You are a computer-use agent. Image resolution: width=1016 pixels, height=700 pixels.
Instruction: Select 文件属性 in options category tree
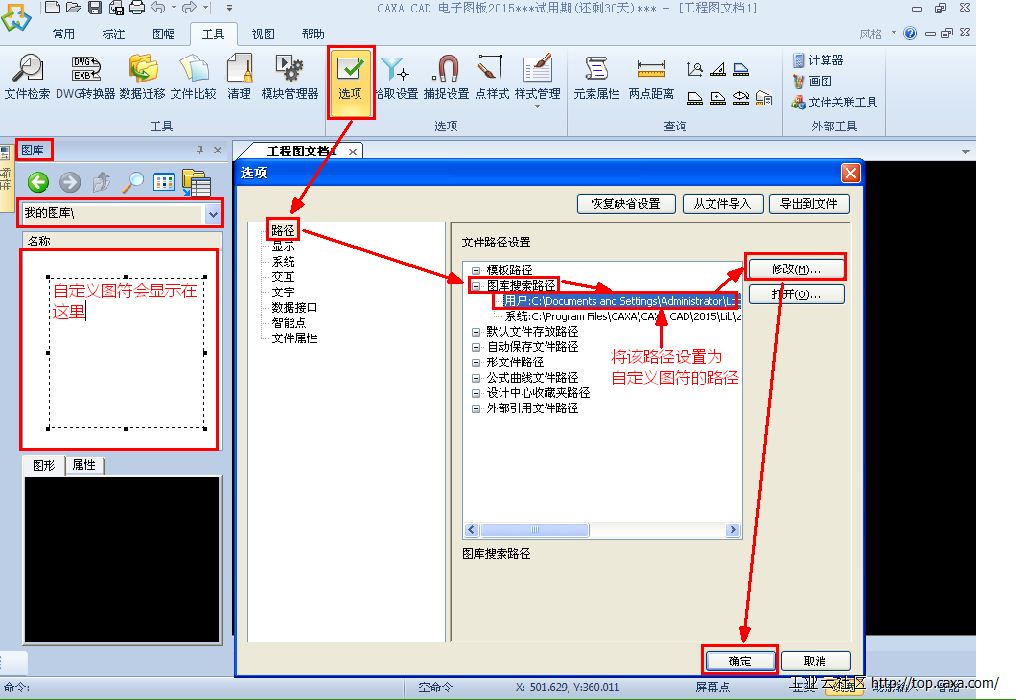click(294, 338)
